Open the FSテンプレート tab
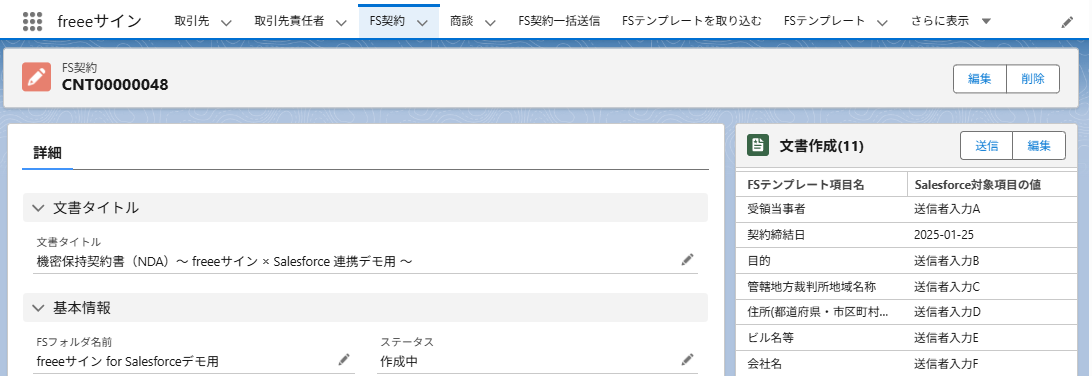This screenshot has width=1092, height=376. pos(824,21)
